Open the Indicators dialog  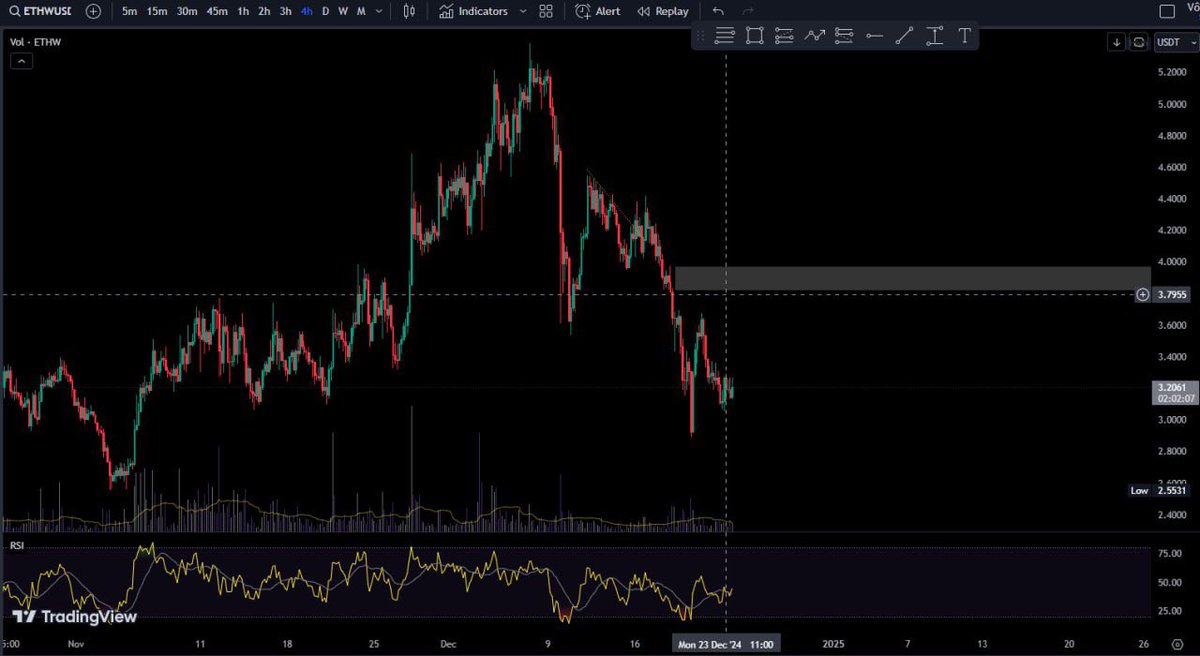coord(473,11)
